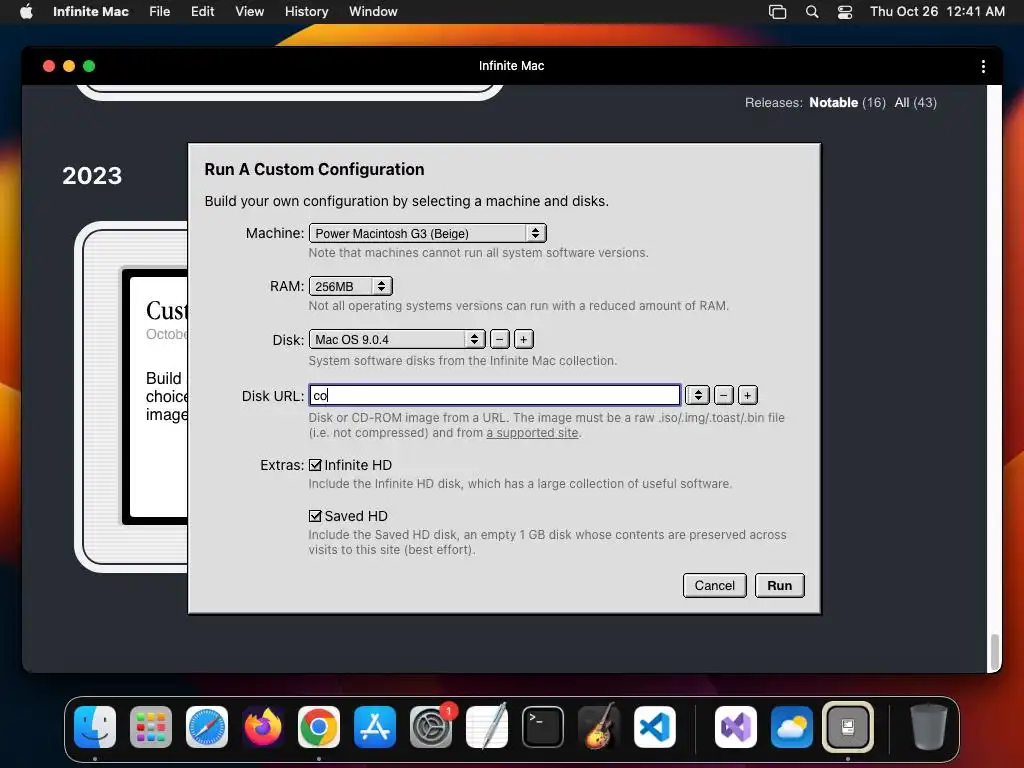
Task: Open Finder from the Dock
Action: point(95,726)
